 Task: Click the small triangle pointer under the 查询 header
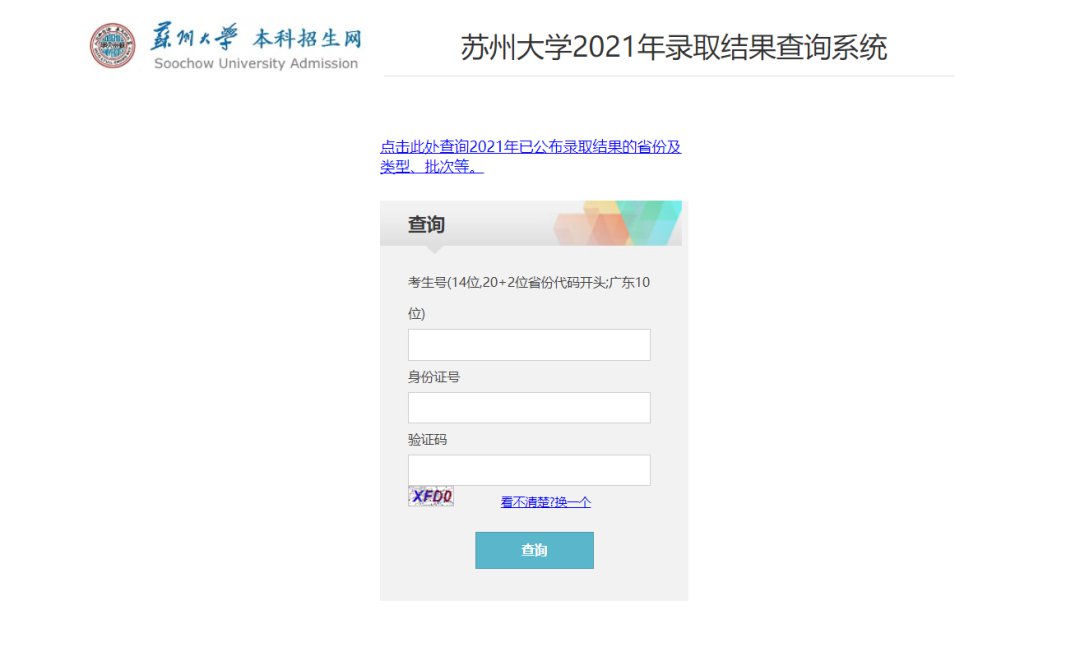tap(434, 249)
